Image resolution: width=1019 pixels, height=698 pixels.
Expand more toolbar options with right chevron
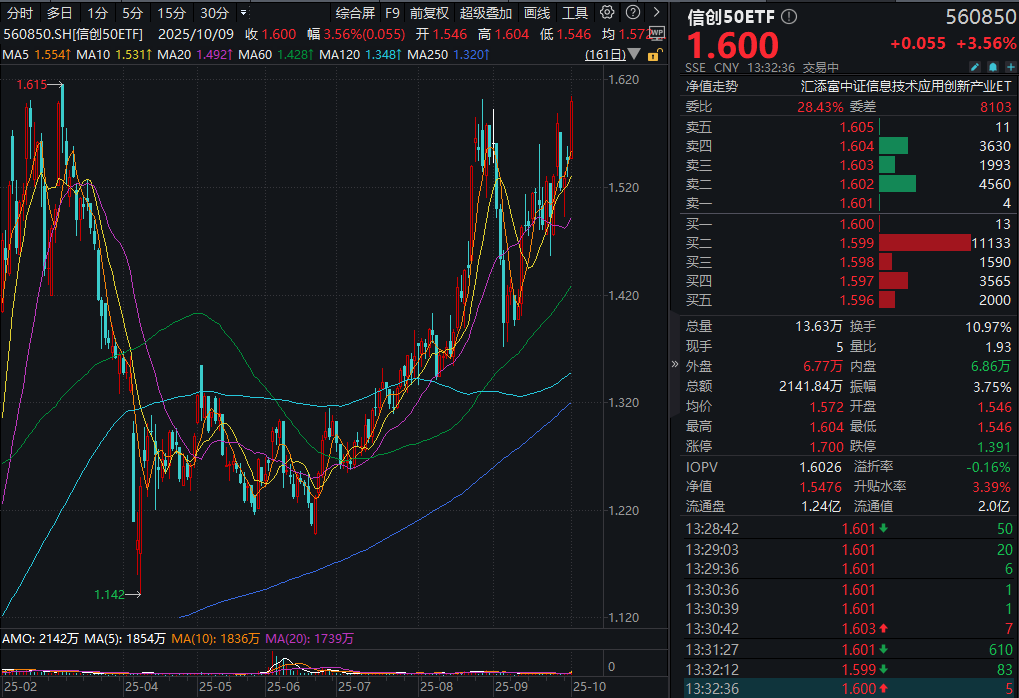654,13
